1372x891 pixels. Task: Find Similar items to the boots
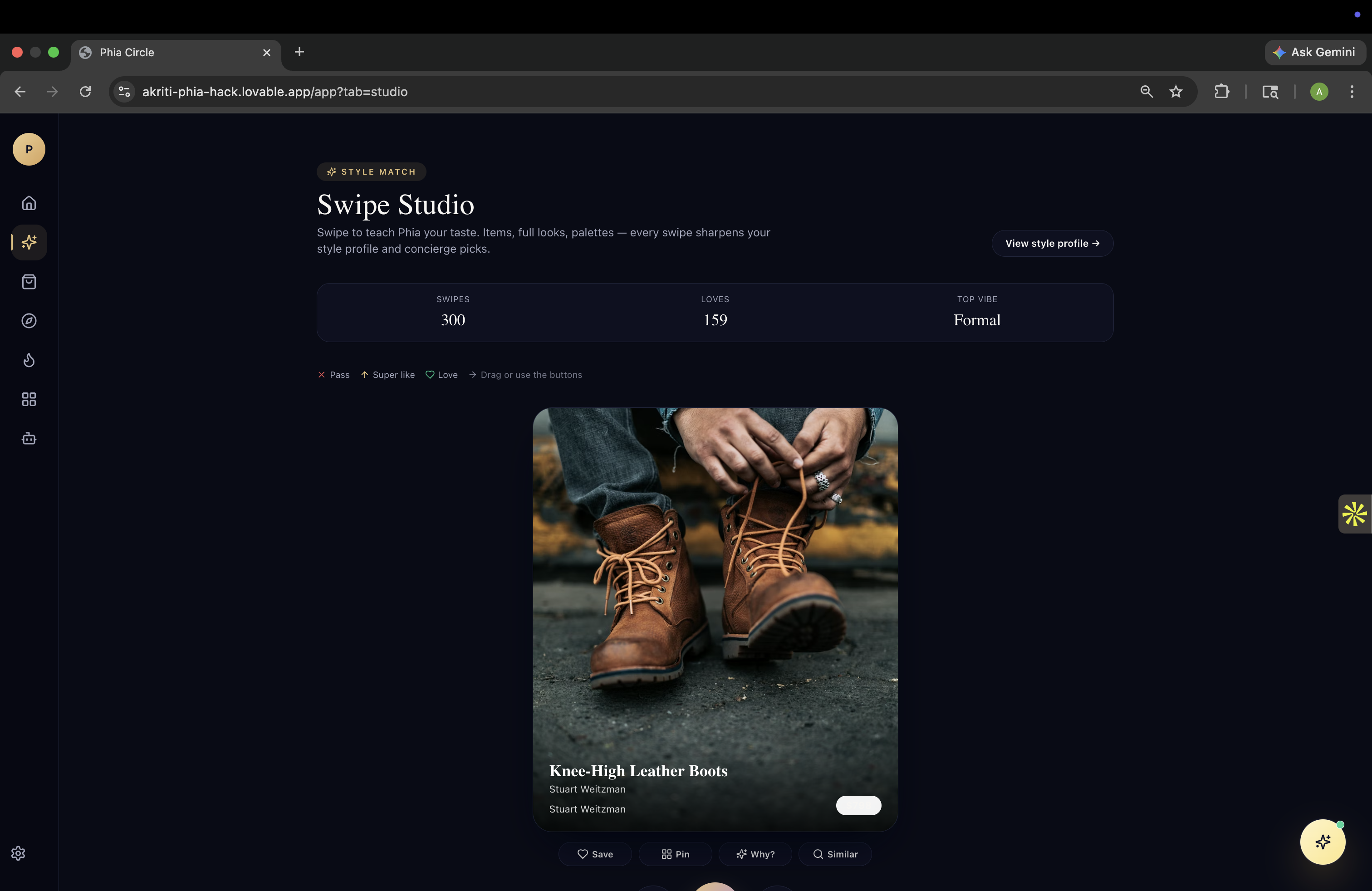835,854
